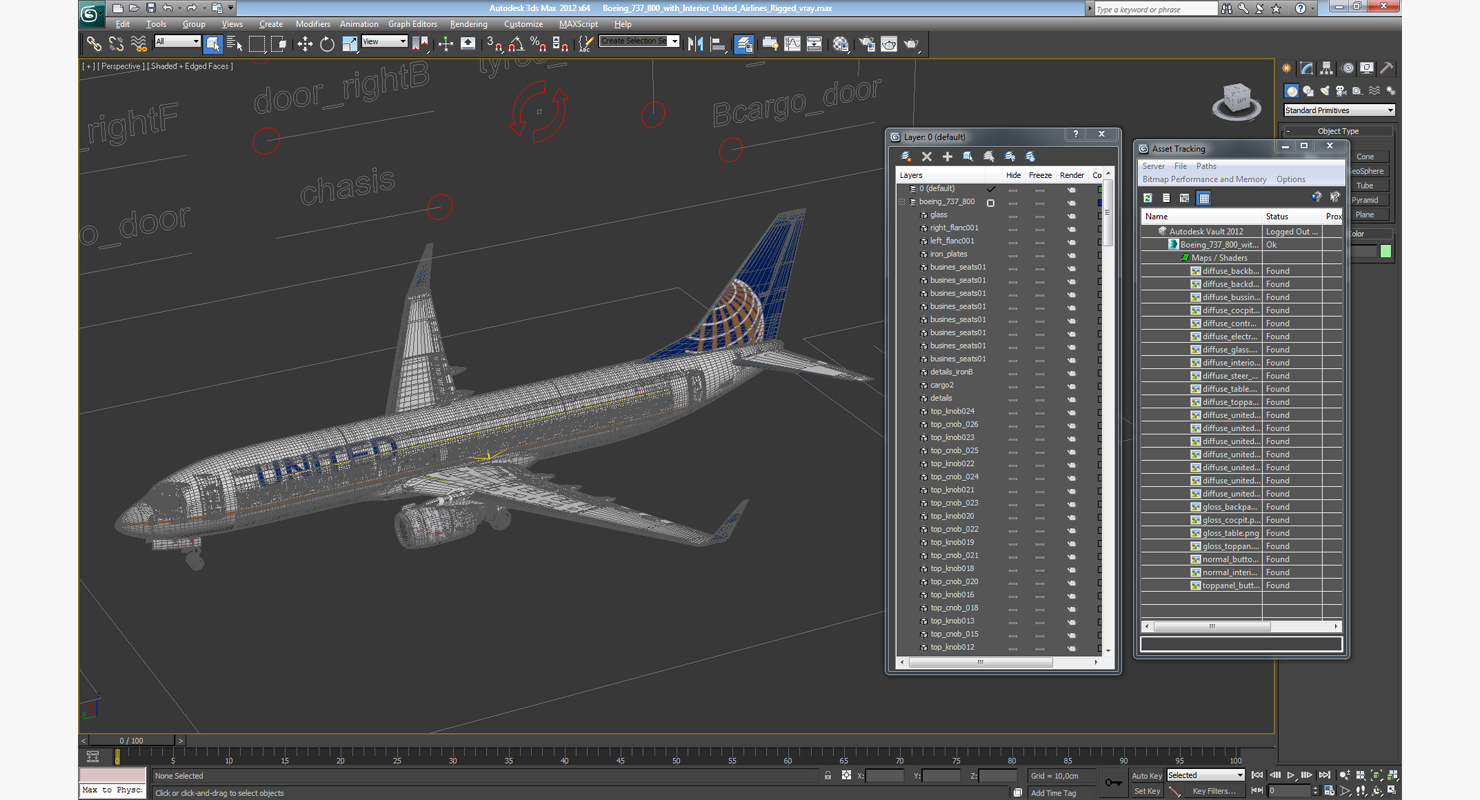Open the Create Selection Set dropdown

tap(639, 41)
